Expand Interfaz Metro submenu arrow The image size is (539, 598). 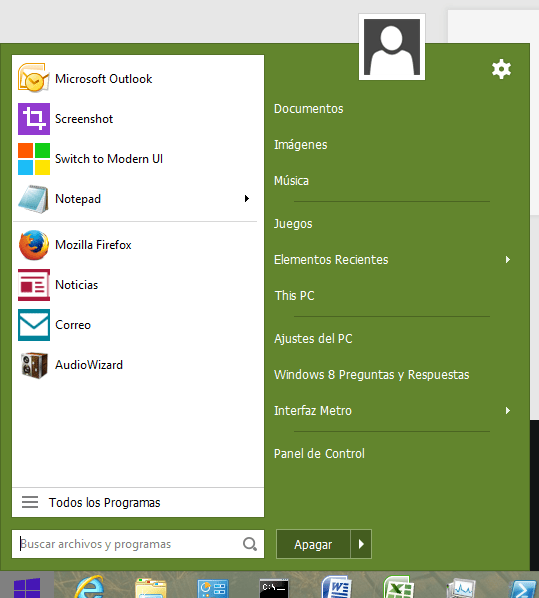pos(508,410)
